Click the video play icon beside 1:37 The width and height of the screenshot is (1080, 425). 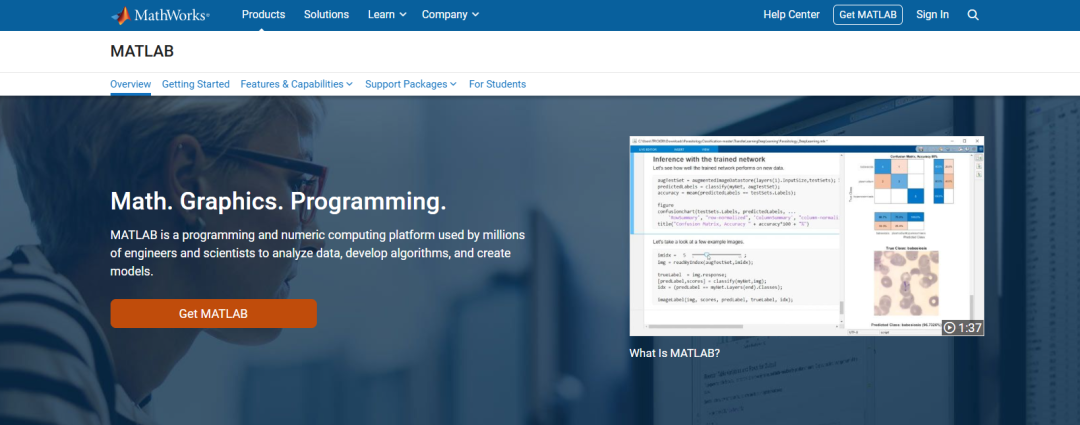[950, 328]
